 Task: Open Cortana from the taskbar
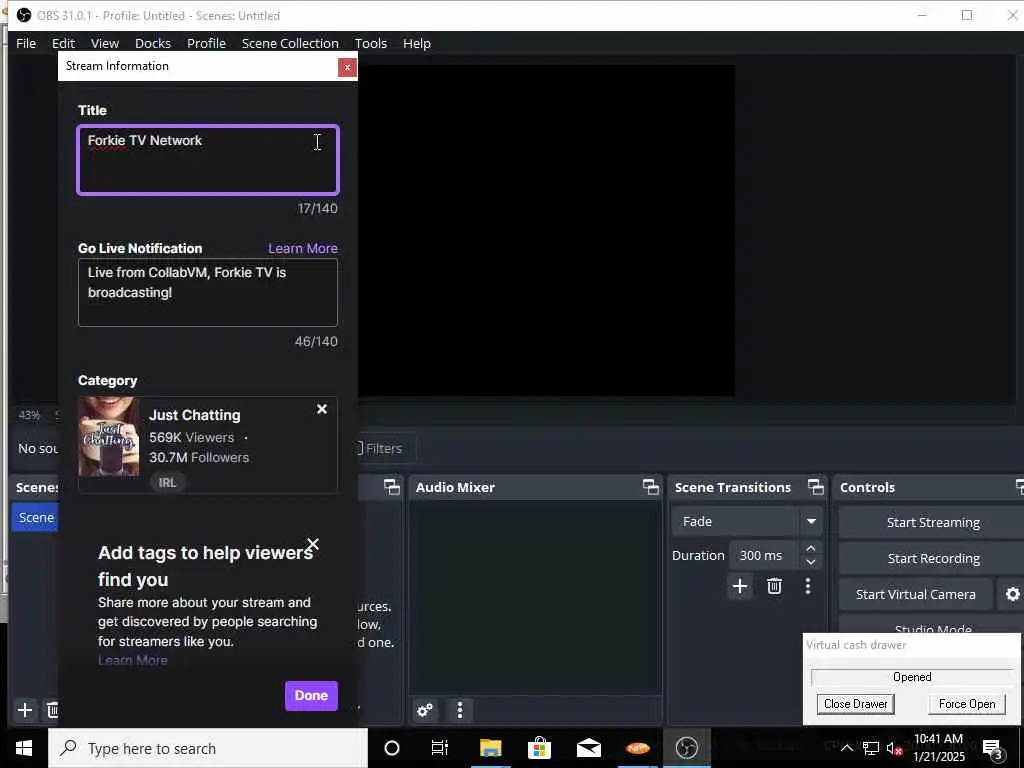coord(392,748)
